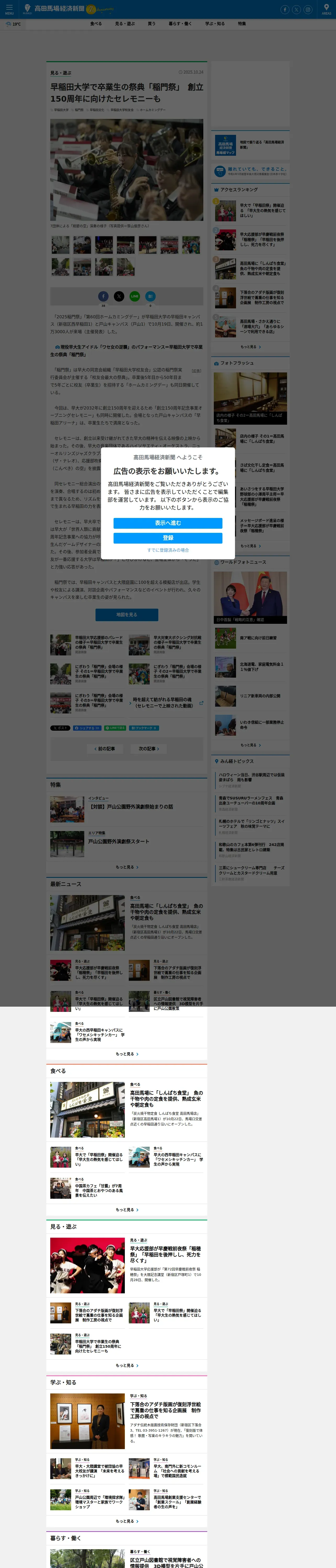Open the 早稲田大学 tag link
Image resolution: width=336 pixels, height=1568 pixels.
(61, 110)
